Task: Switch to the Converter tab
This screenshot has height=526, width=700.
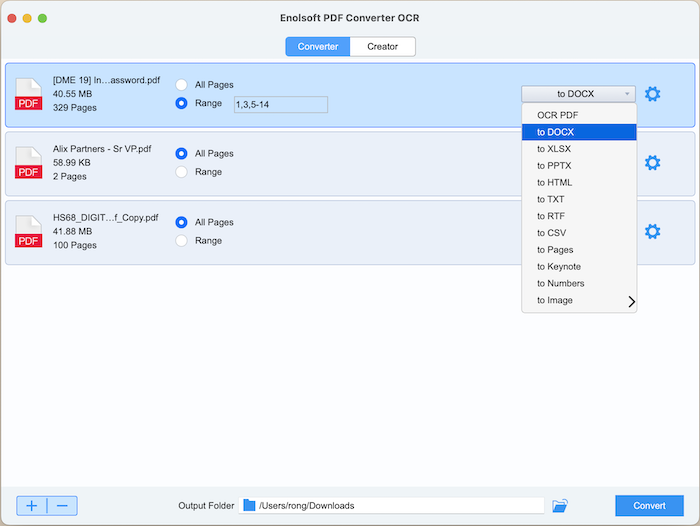Action: point(318,46)
